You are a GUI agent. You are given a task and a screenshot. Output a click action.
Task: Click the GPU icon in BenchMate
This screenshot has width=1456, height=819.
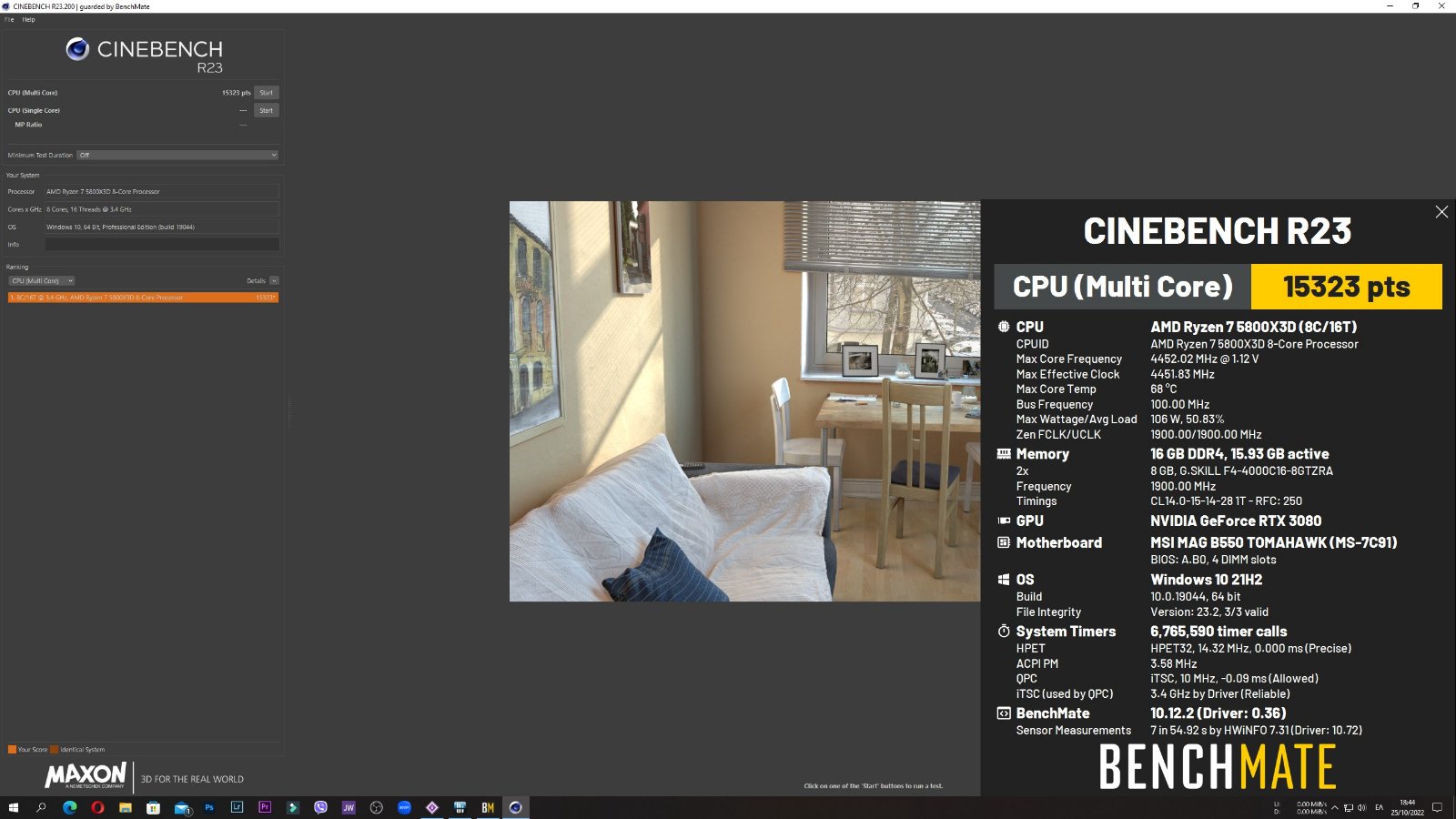pyautogui.click(x=1004, y=521)
